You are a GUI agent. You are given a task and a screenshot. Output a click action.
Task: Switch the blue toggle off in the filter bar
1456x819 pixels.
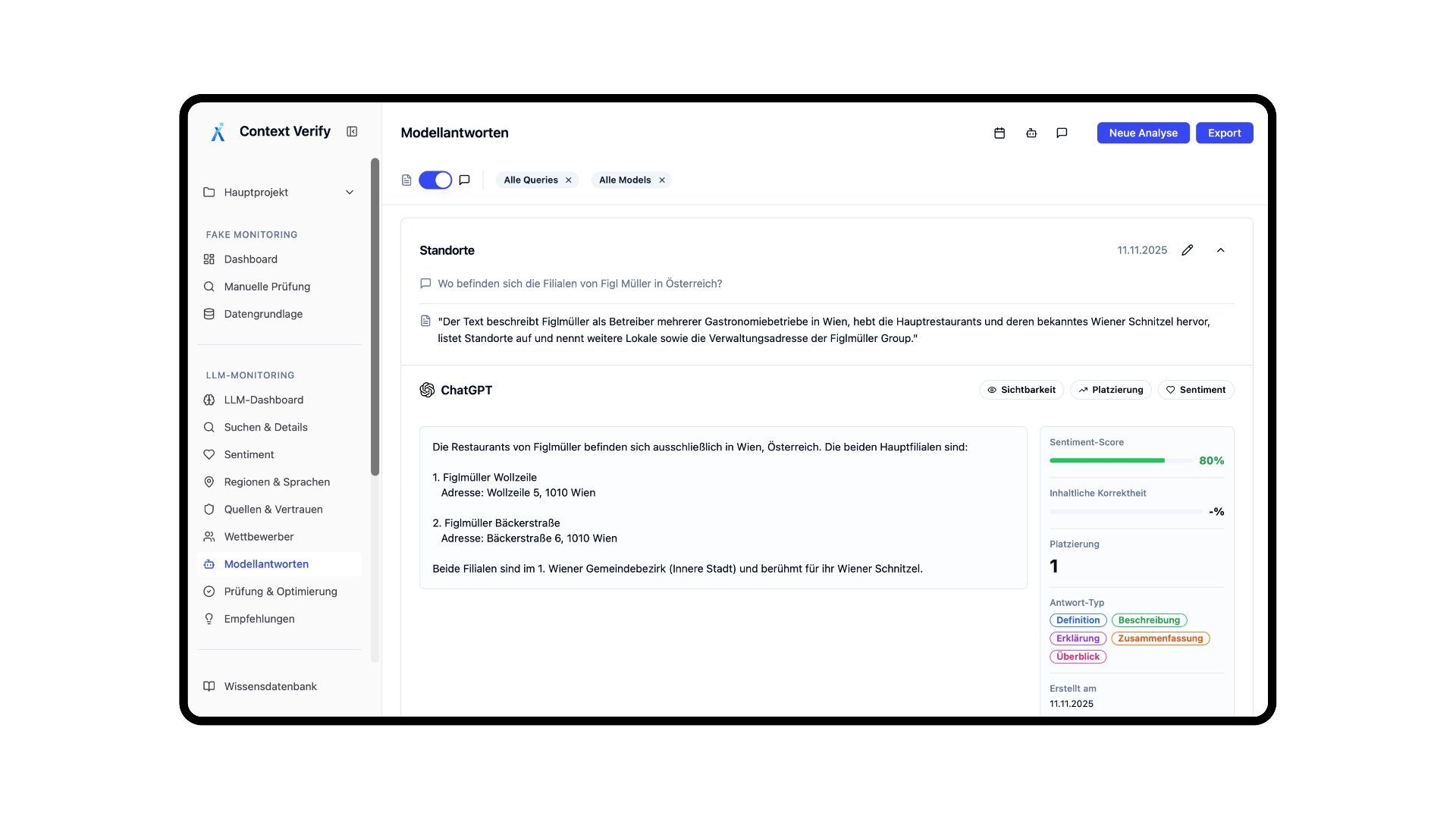click(x=436, y=180)
